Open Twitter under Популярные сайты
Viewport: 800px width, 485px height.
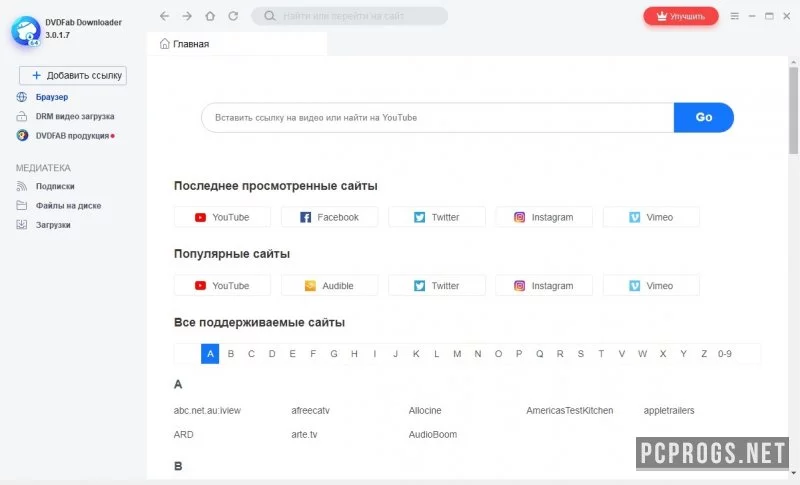[x=437, y=286]
